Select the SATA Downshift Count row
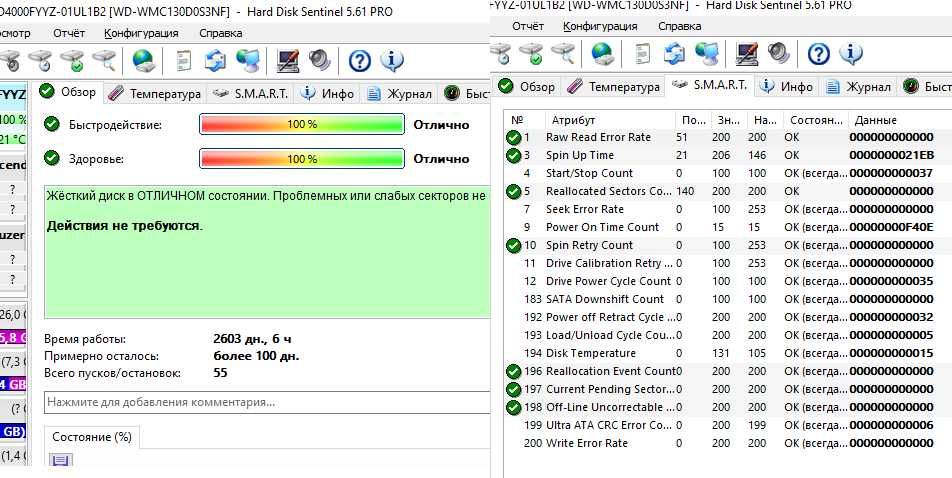 (727, 299)
